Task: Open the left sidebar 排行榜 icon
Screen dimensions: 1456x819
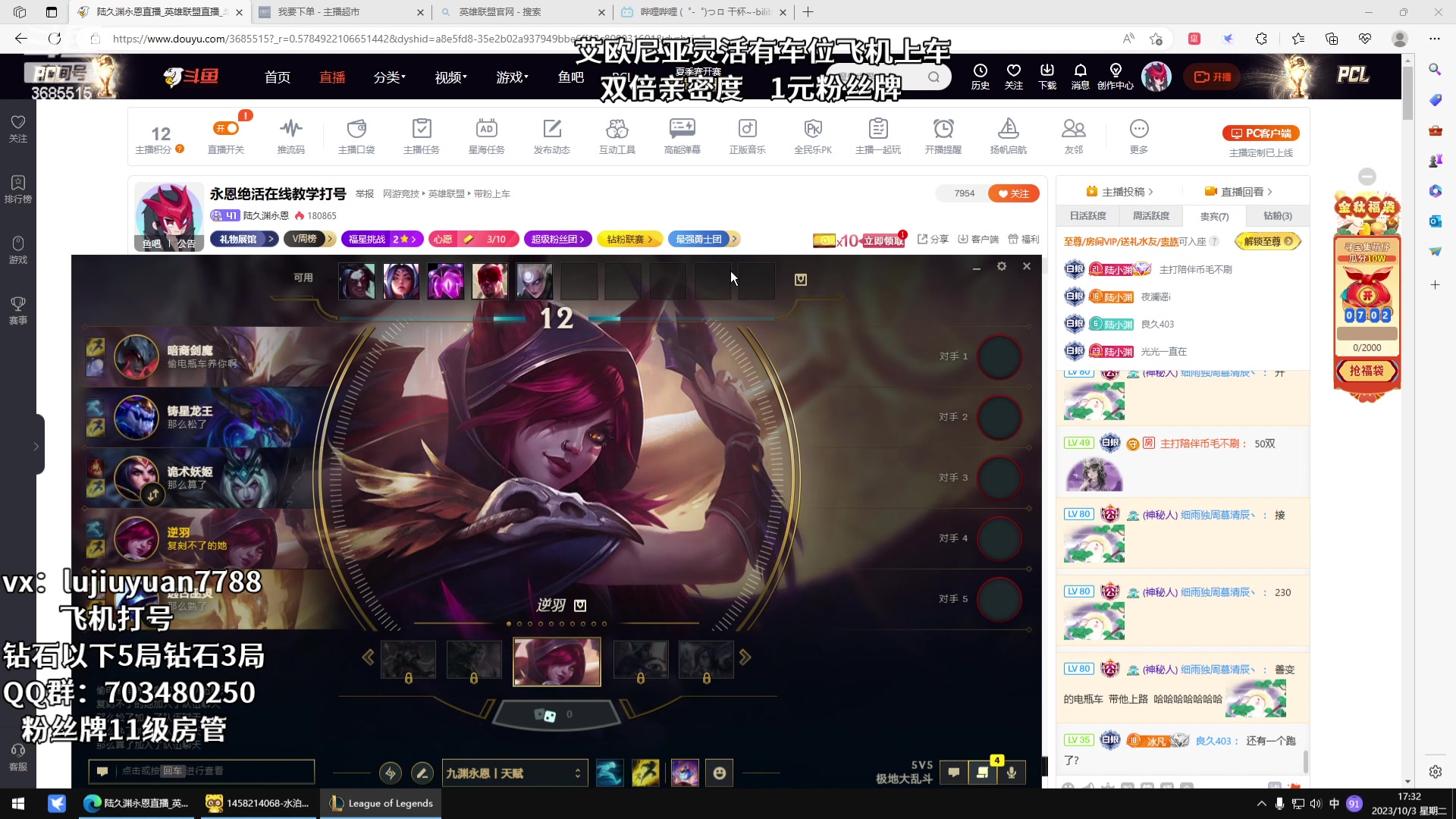Action: [x=18, y=190]
